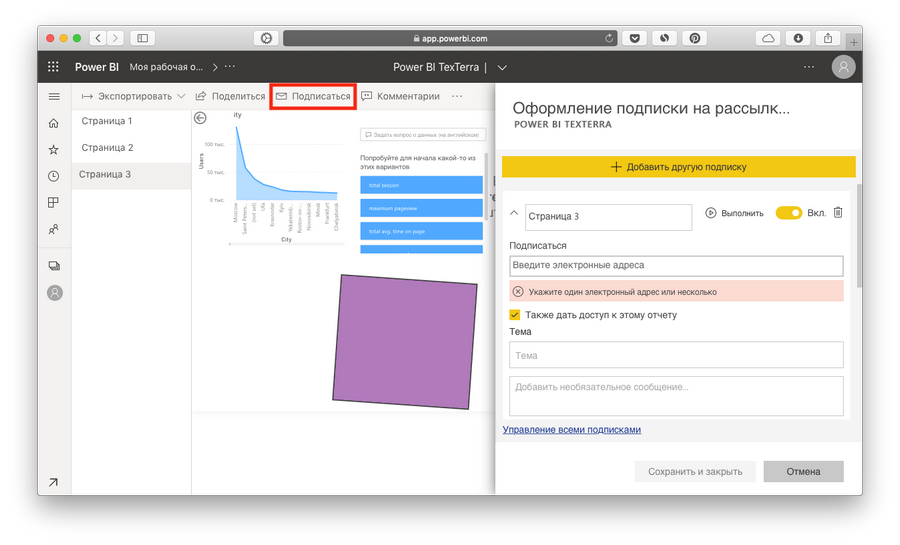Click the Safari address bar app.powerbi.com
Image resolution: width=900 pixels, height=545 pixels.
click(450, 38)
